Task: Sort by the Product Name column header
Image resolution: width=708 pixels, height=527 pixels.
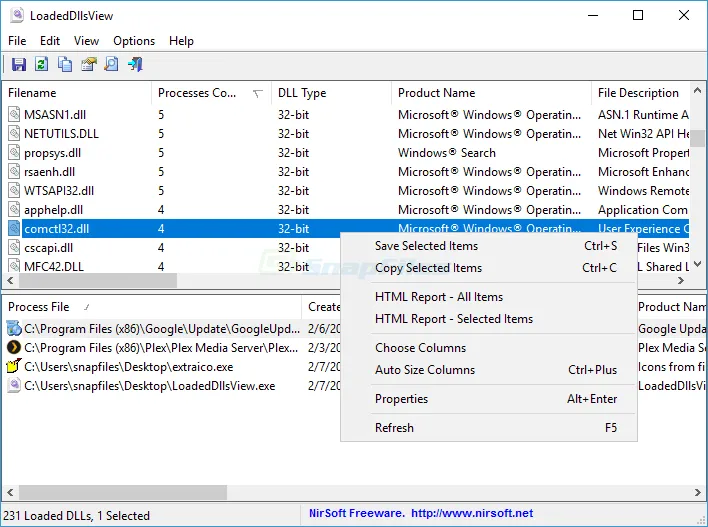Action: [x=491, y=93]
